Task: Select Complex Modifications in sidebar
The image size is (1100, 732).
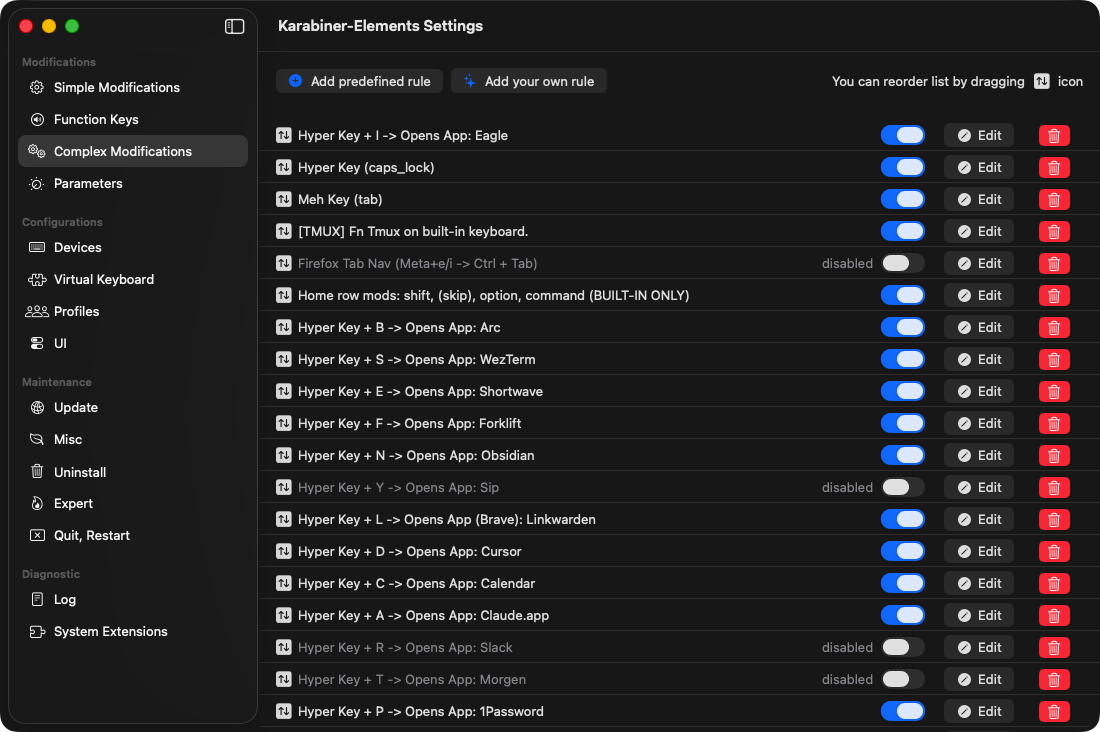Action: (x=133, y=152)
